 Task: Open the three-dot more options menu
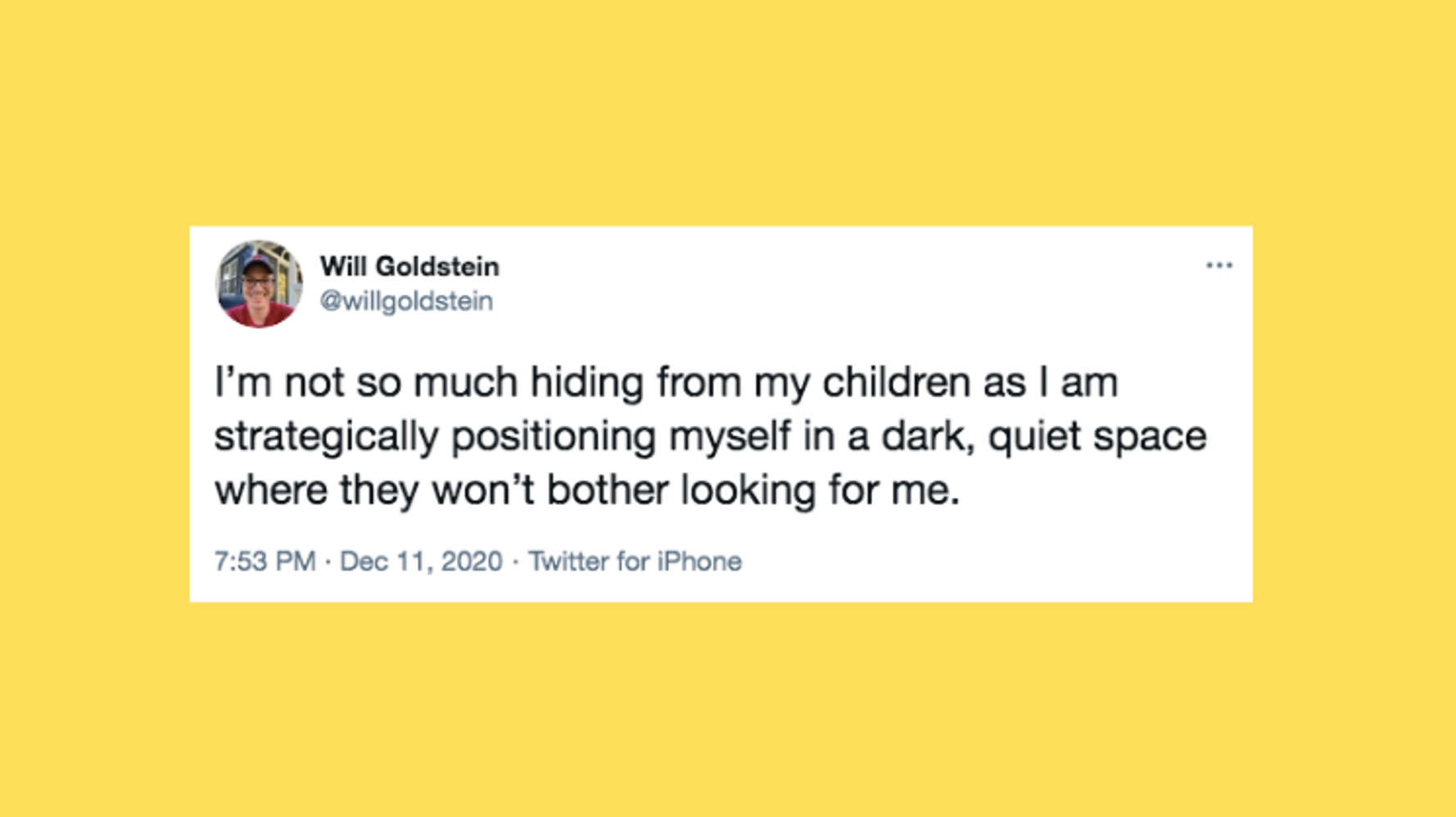coord(1219,266)
